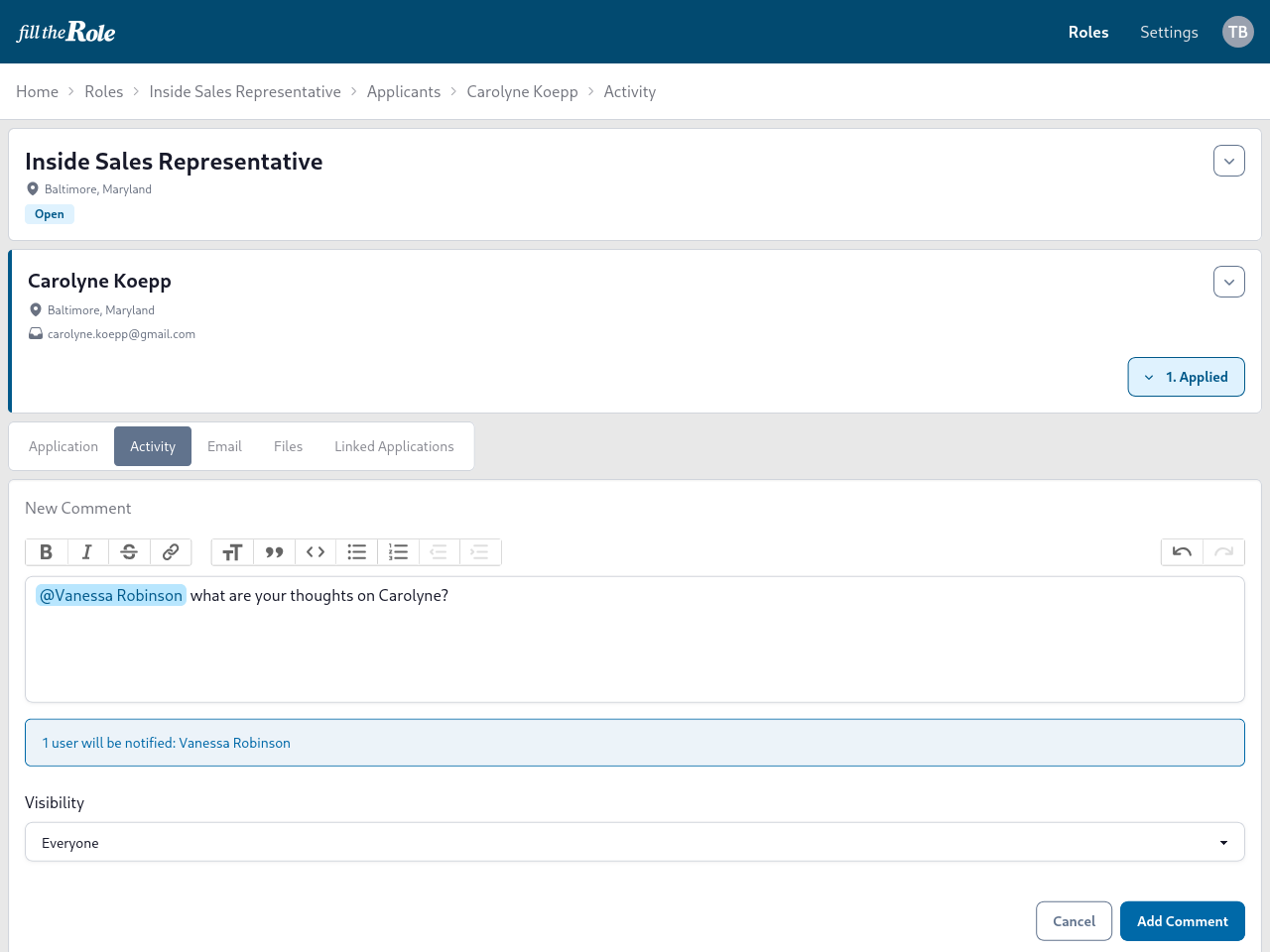Insert a blockquote
The width and height of the screenshot is (1270, 952).
point(274,551)
